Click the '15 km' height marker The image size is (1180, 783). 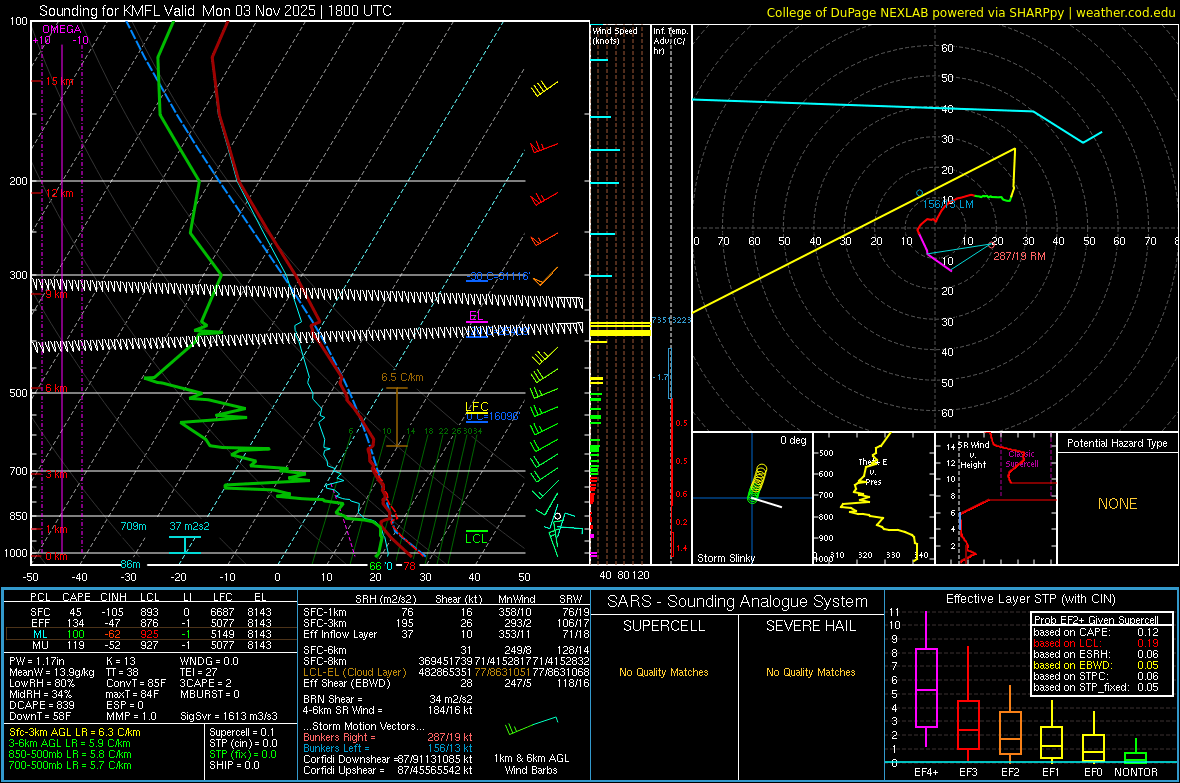coord(59,81)
